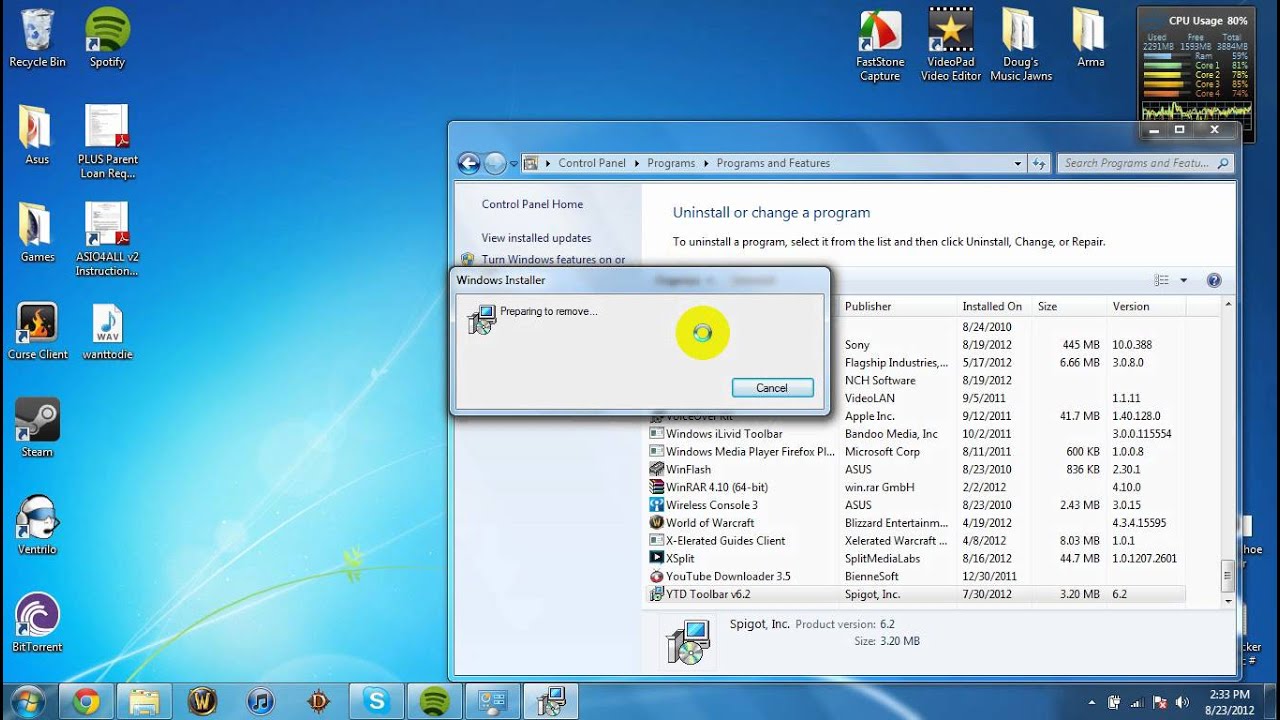Open the Spotify desktop shortcut
This screenshot has height=720, width=1280.
click(107, 39)
